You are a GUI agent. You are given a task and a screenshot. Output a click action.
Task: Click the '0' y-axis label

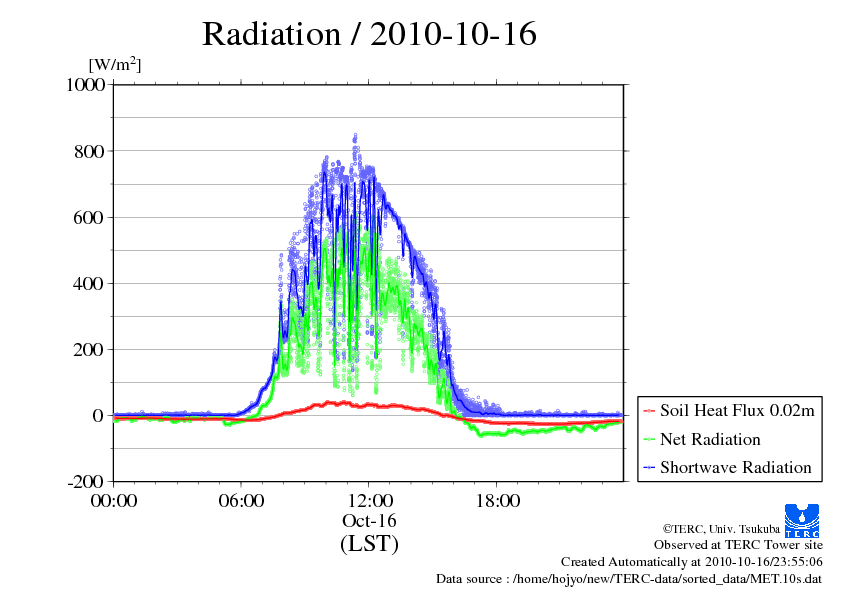pos(98,416)
